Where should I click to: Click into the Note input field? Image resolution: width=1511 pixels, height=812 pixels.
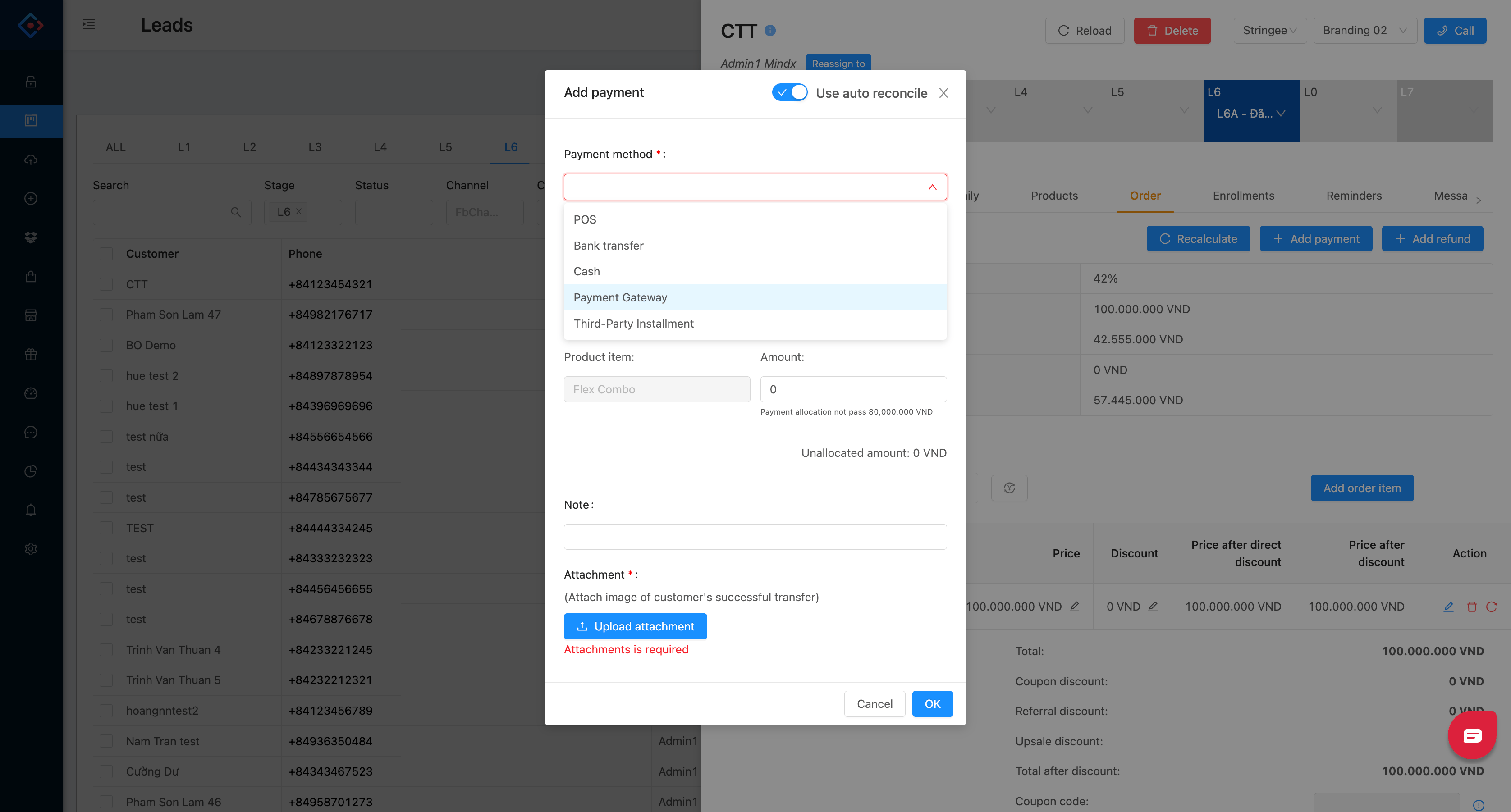tap(755, 536)
